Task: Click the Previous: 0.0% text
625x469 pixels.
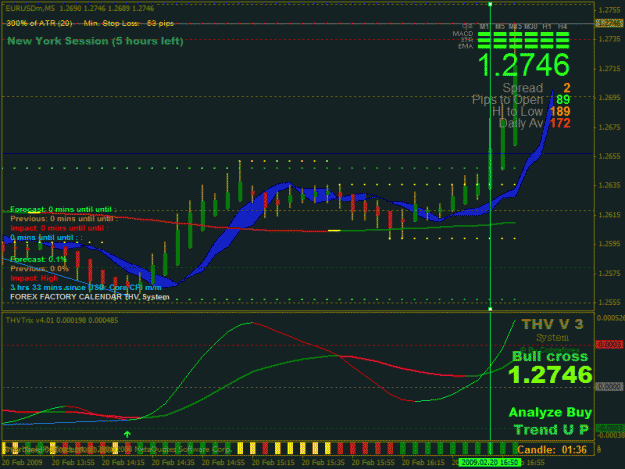Action: point(39,269)
